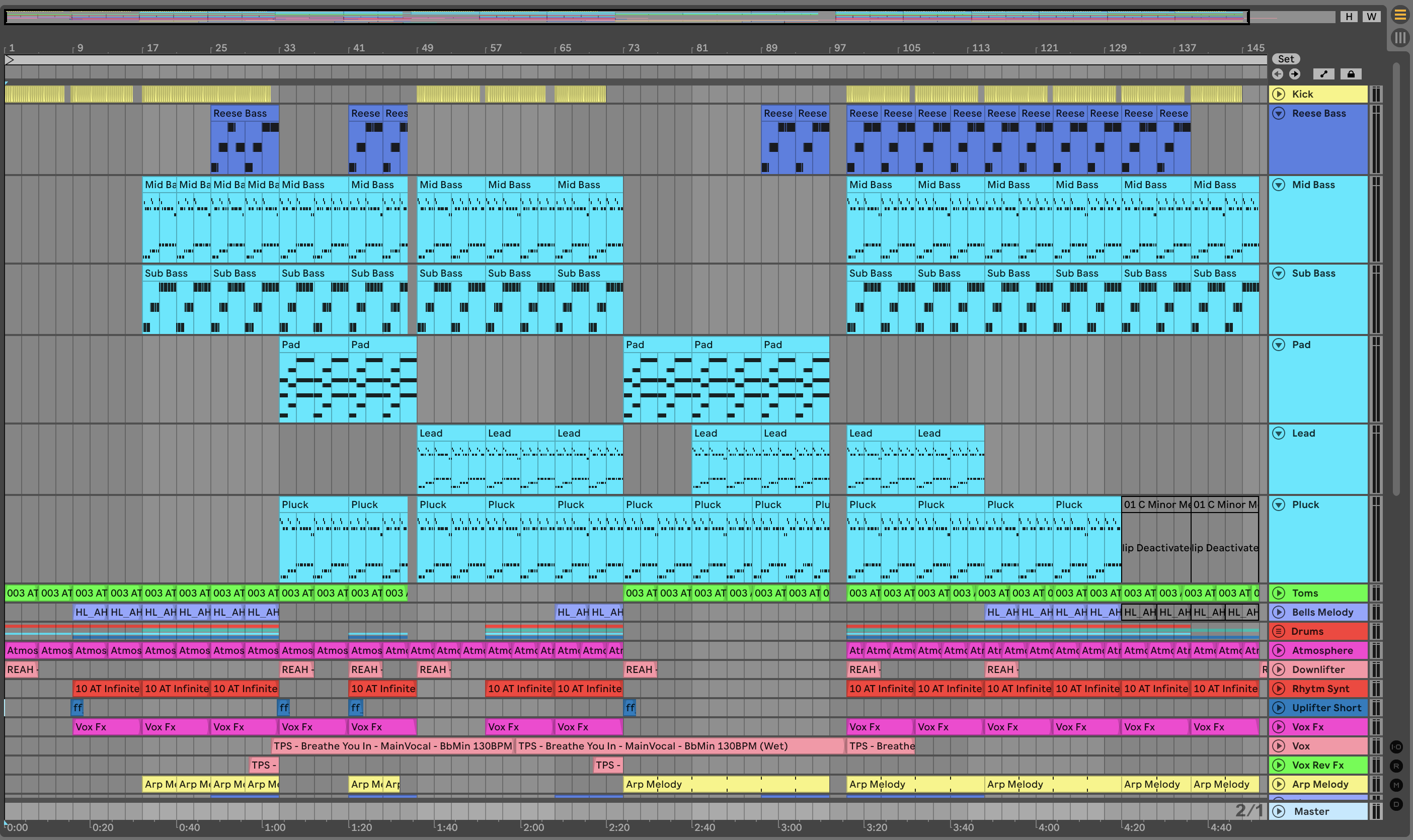Toggle the Returns section R button
The width and height of the screenshot is (1413, 840).
1396,766
